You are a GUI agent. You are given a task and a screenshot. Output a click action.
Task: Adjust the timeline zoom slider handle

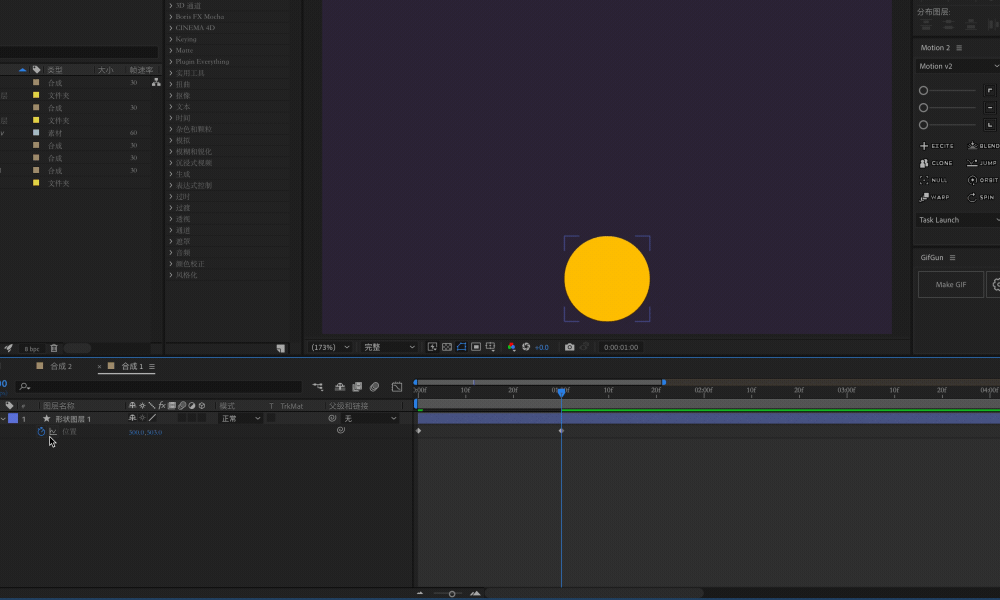(452, 594)
